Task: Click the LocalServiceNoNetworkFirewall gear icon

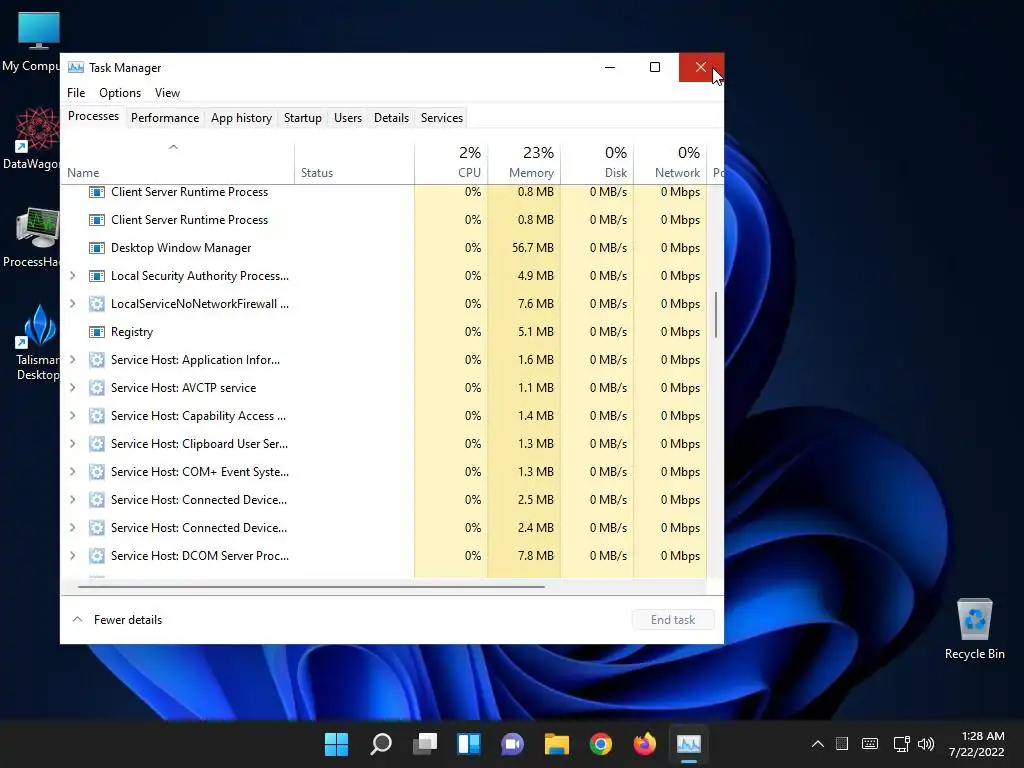Action: [97, 304]
